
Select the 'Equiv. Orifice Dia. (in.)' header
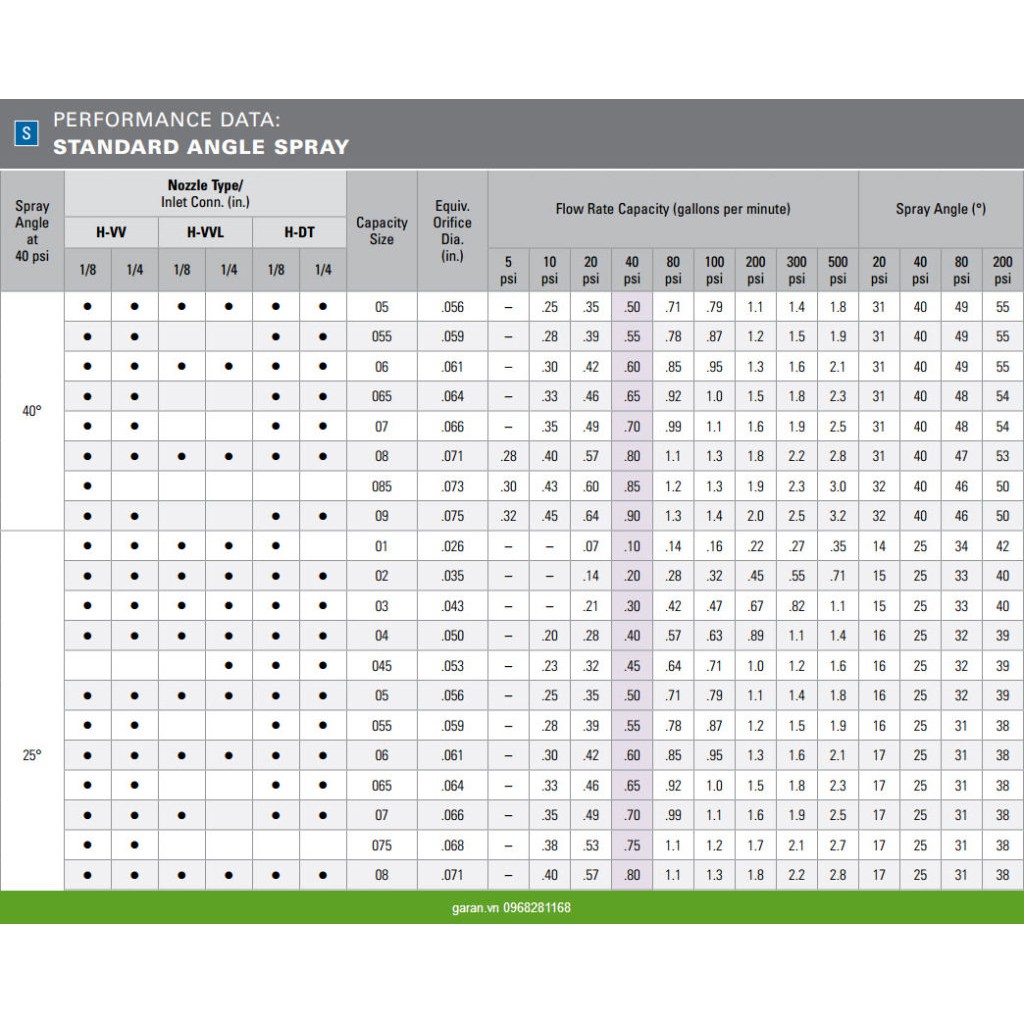[452, 231]
